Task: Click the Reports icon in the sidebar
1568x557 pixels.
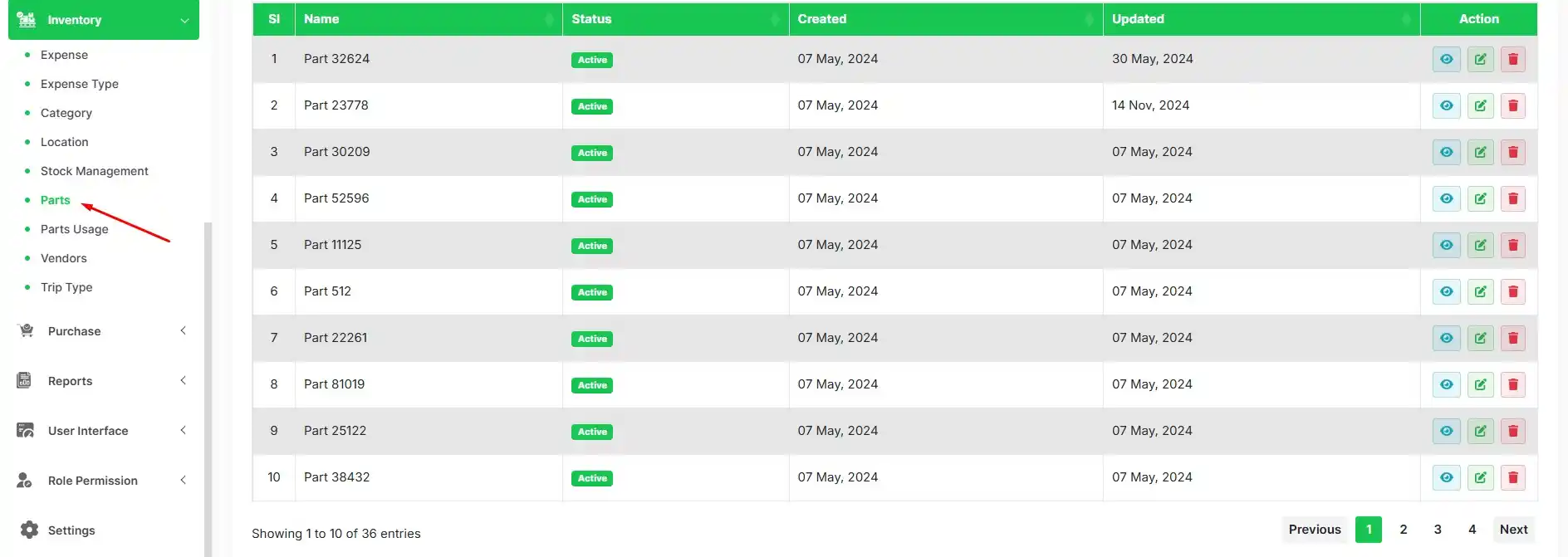Action: click(x=25, y=380)
